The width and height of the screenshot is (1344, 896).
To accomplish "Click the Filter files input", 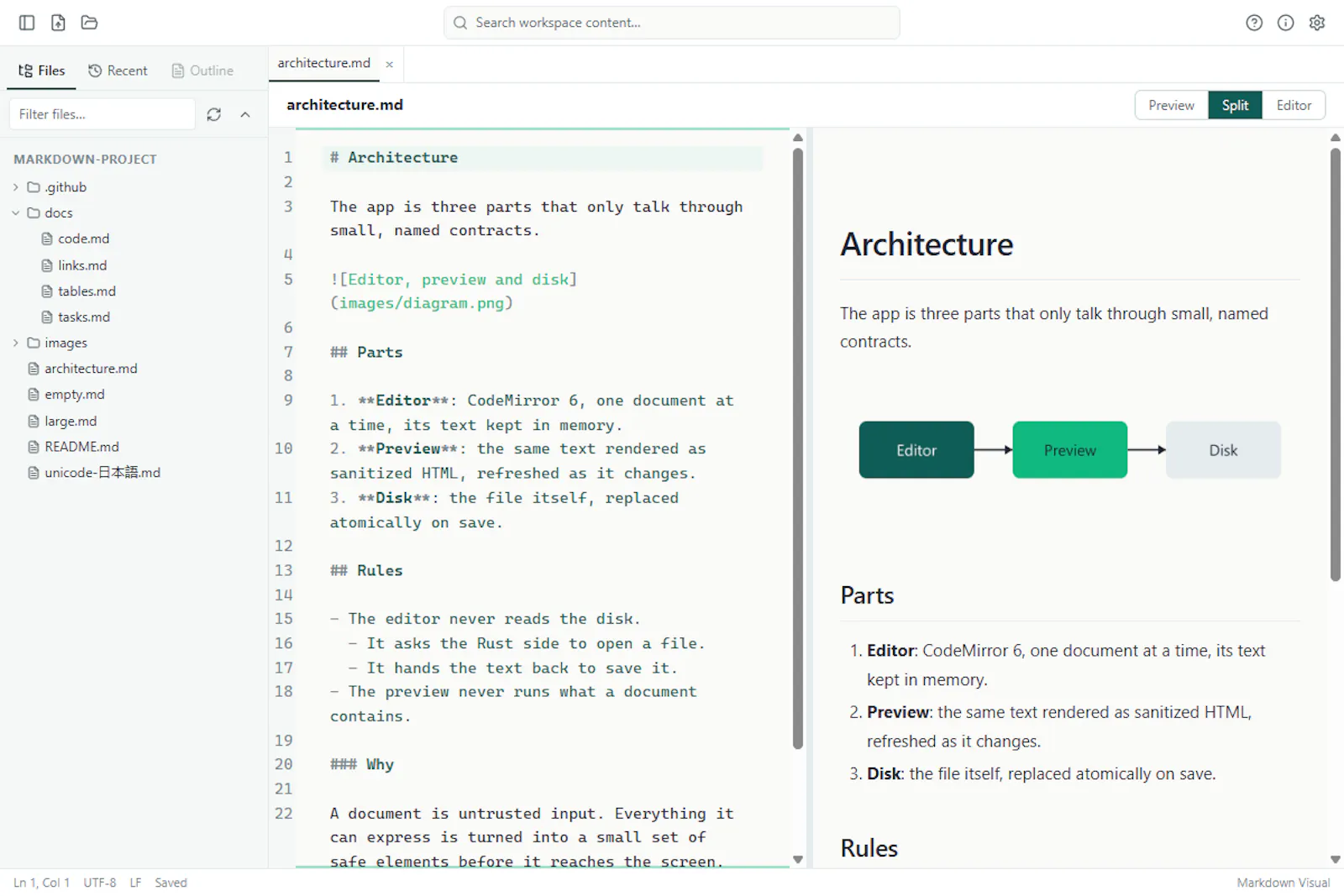I will [102, 114].
